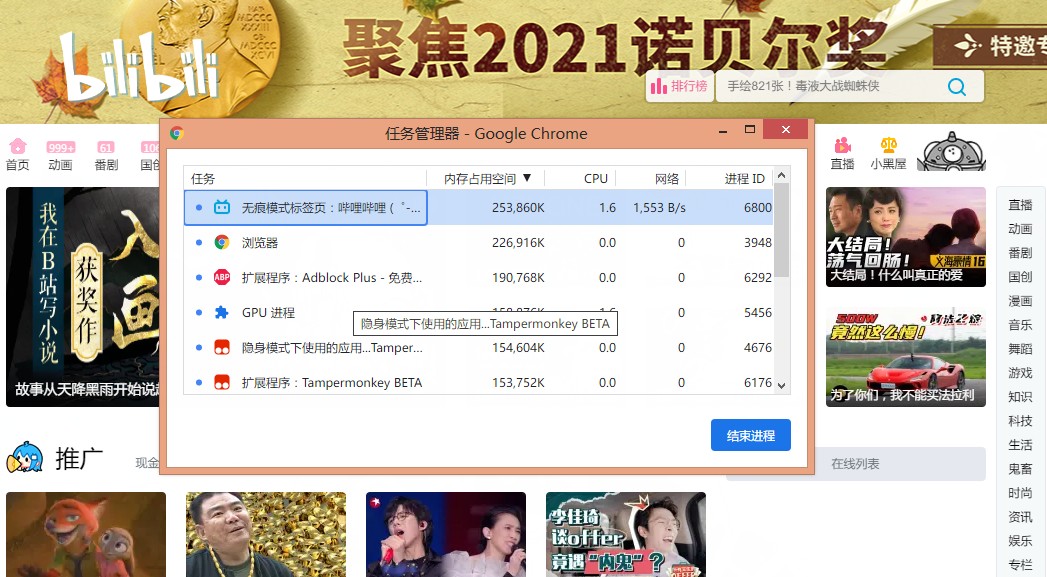
Task: Open the 直播 live icon
Action: (842, 154)
